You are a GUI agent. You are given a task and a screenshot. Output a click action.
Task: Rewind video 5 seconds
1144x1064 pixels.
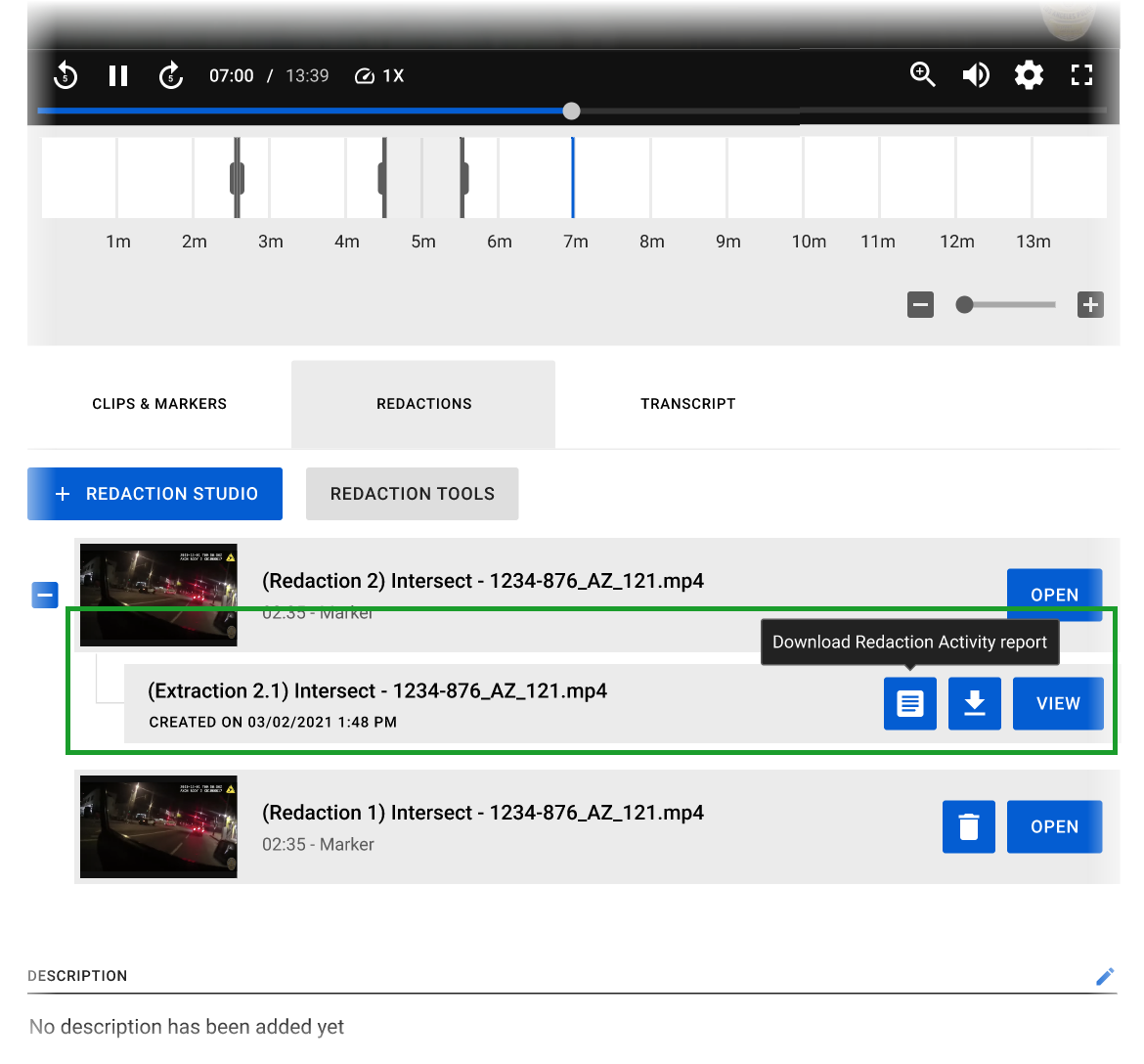66,75
